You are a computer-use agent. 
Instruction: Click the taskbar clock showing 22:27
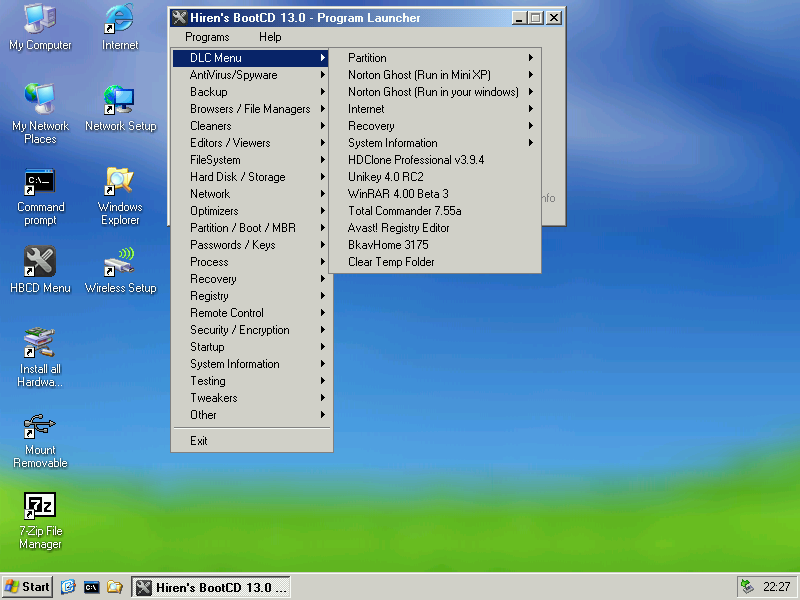tap(776, 587)
